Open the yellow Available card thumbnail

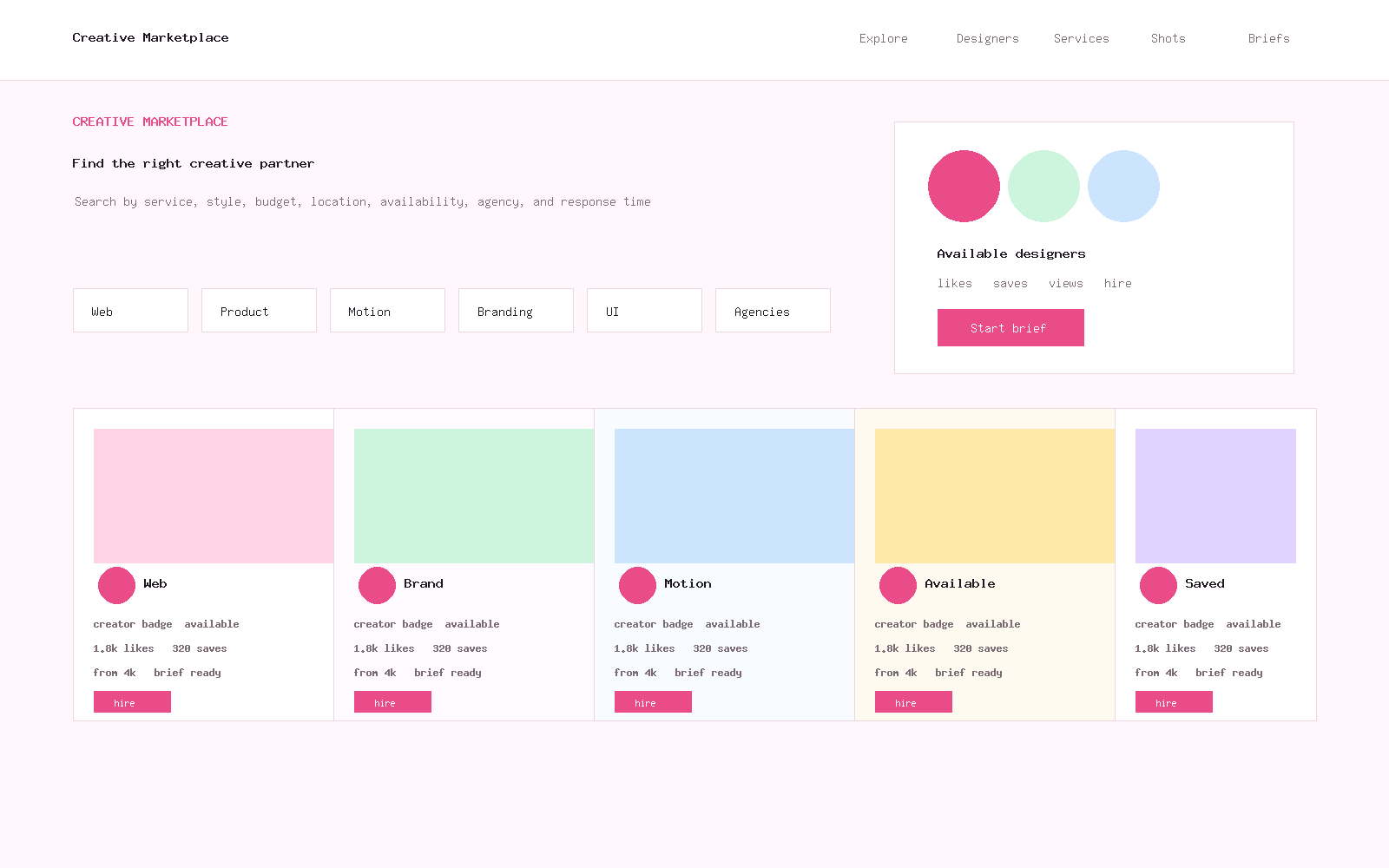click(995, 496)
